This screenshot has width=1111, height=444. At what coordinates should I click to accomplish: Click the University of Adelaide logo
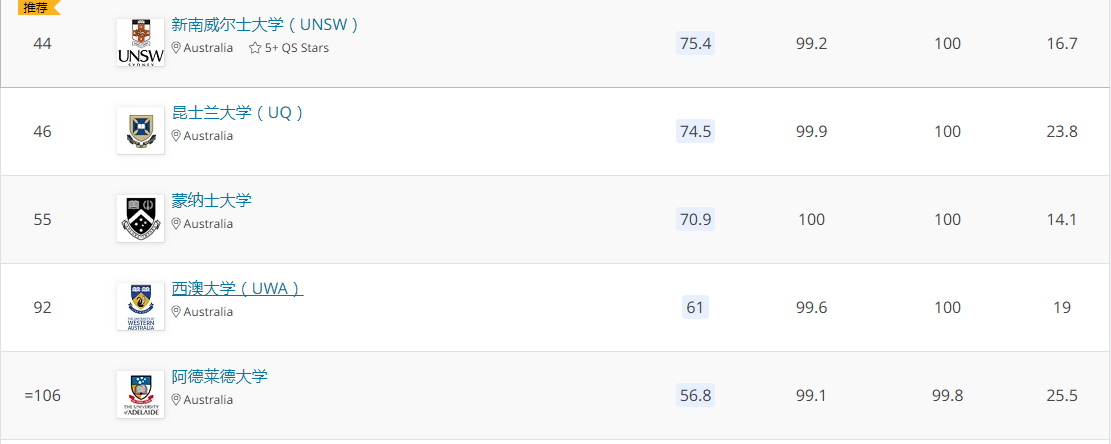click(x=140, y=394)
